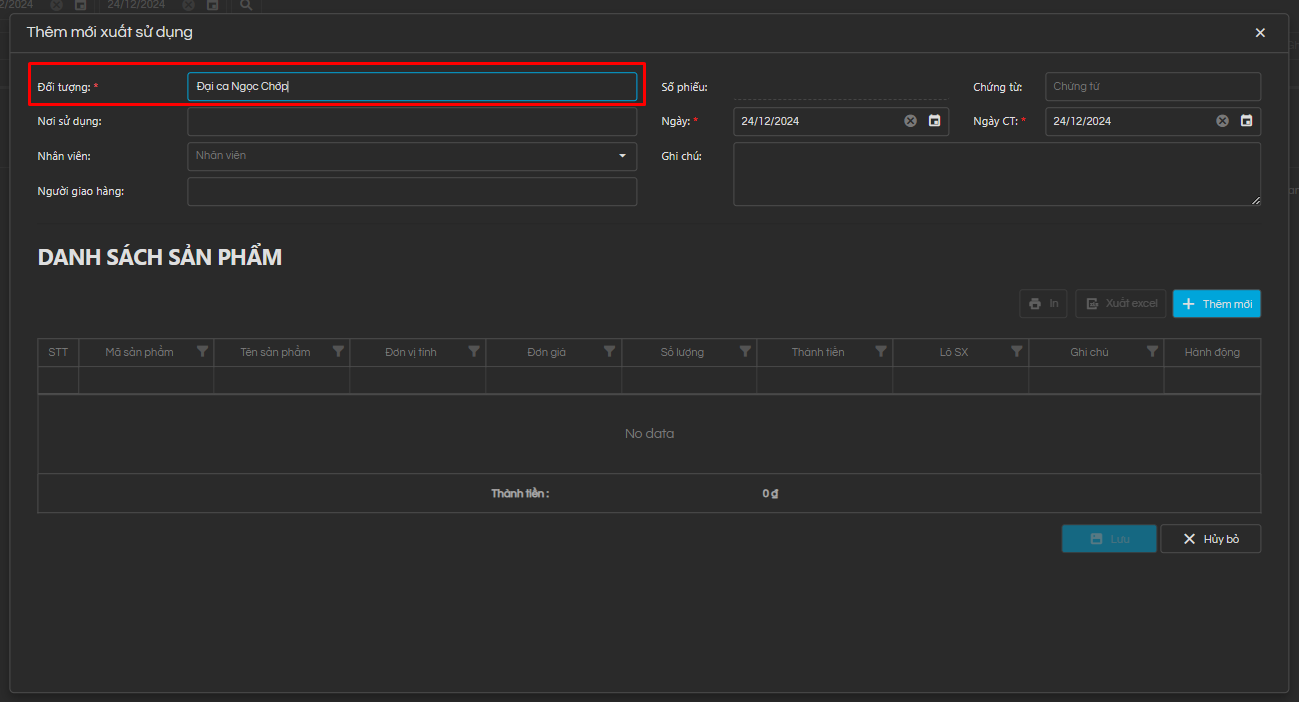Image resolution: width=1299 pixels, height=702 pixels.
Task: Filter the Đơn giá column
Action: pyautogui.click(x=610, y=352)
